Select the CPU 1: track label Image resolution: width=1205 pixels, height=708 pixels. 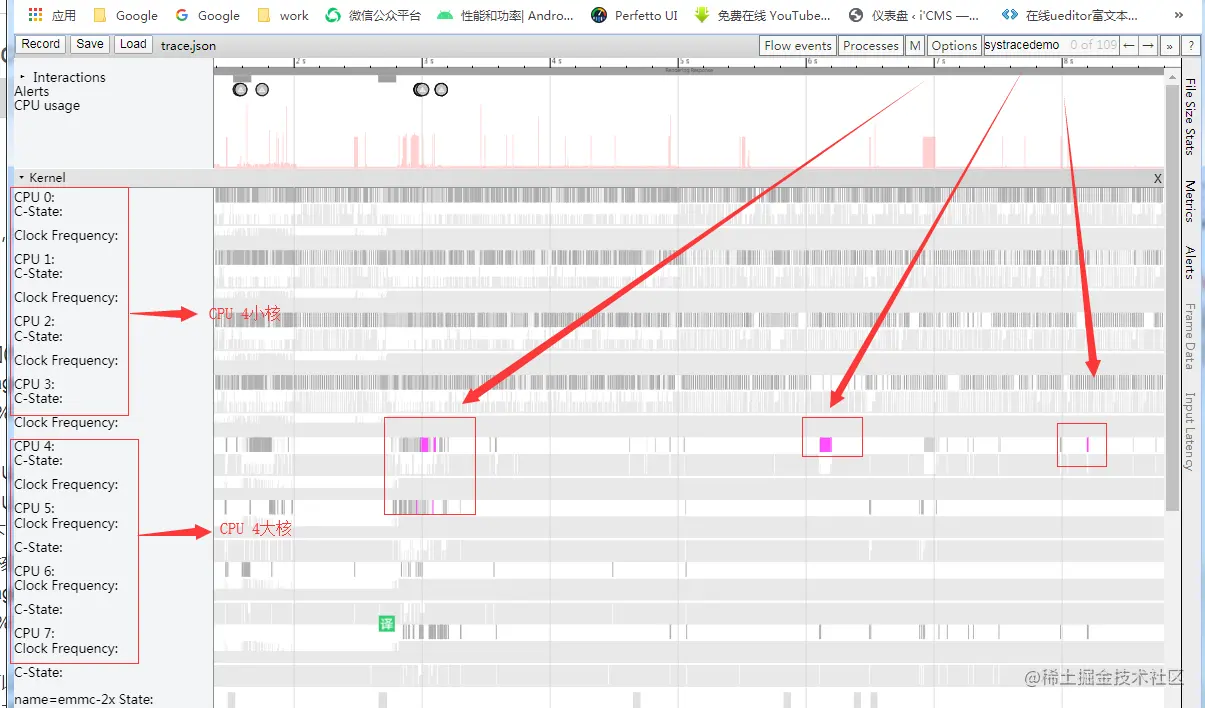tap(34, 259)
